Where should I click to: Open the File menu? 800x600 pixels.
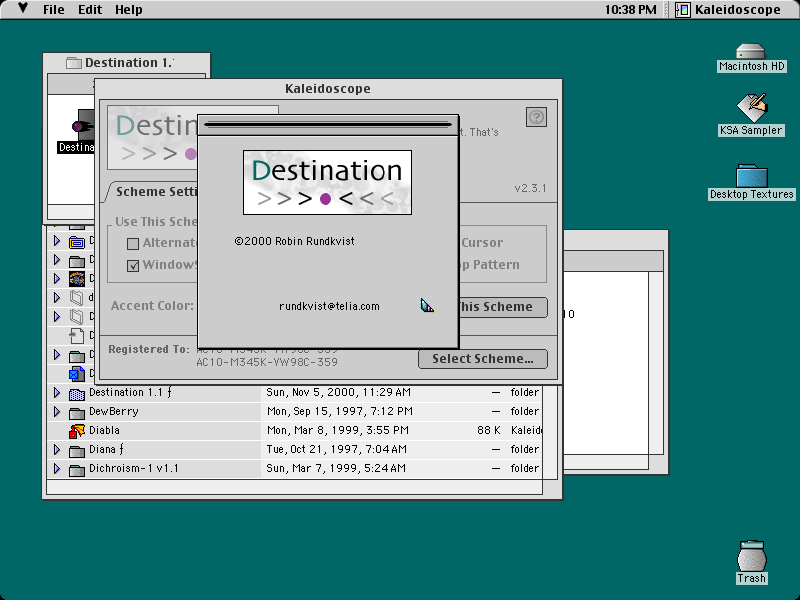54,10
